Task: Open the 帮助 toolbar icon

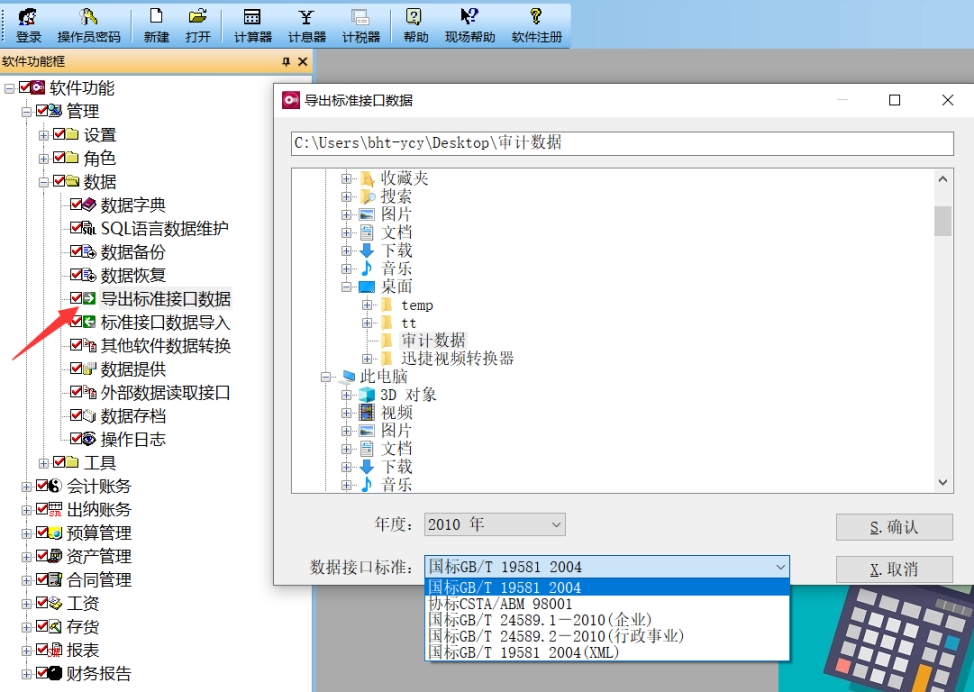Action: (x=412, y=25)
